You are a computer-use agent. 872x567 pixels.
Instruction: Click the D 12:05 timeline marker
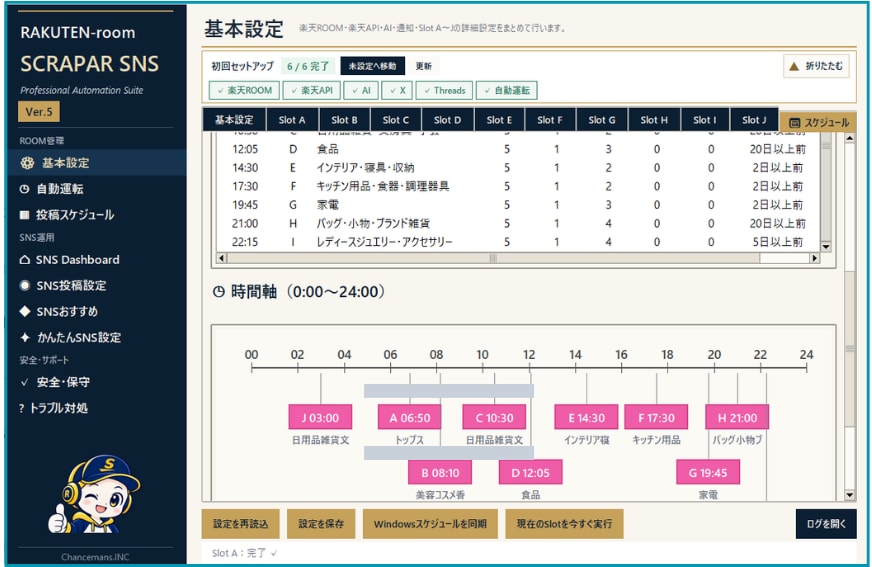pyautogui.click(x=531, y=472)
